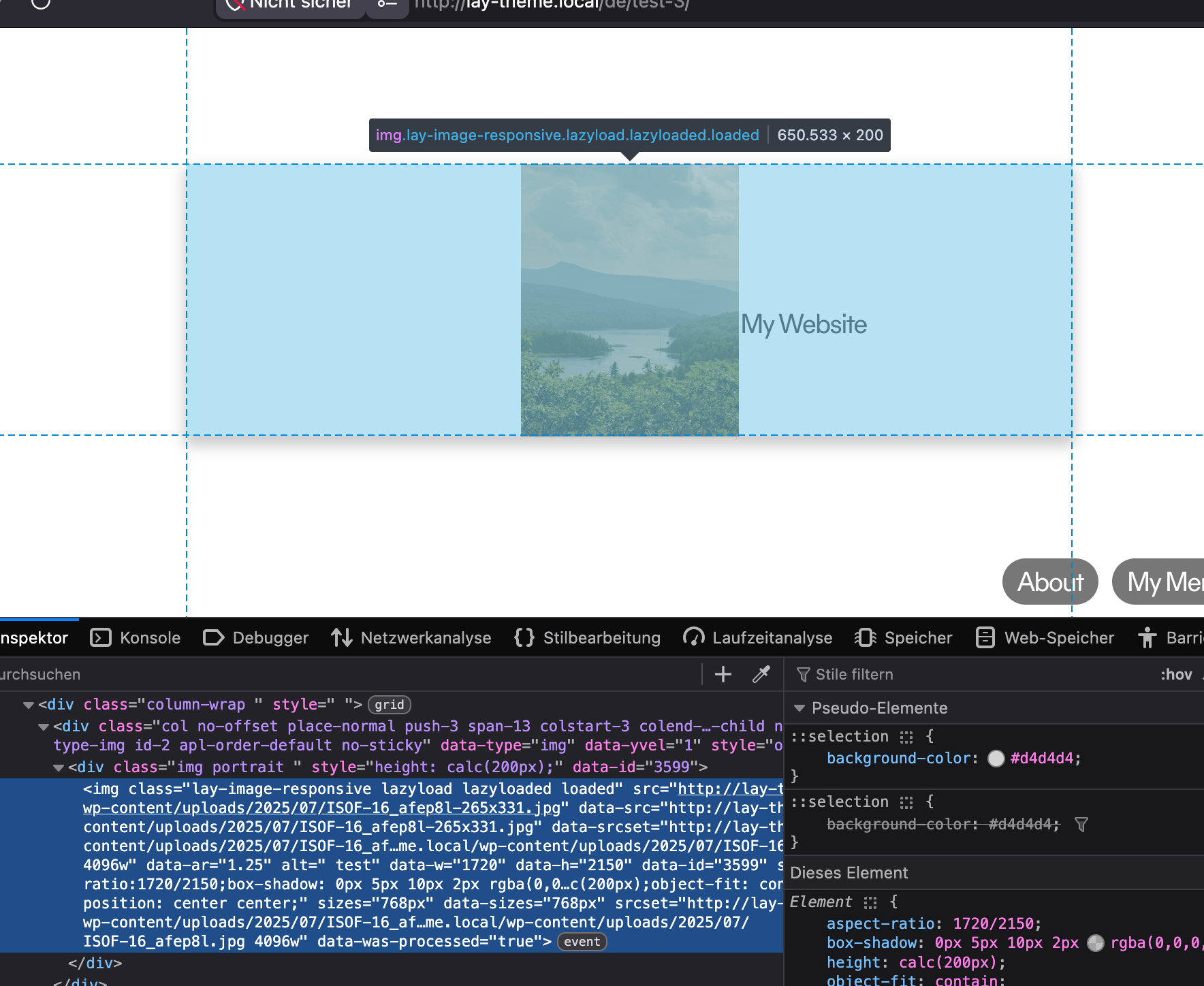Open the Debugger tab

pyautogui.click(x=256, y=638)
